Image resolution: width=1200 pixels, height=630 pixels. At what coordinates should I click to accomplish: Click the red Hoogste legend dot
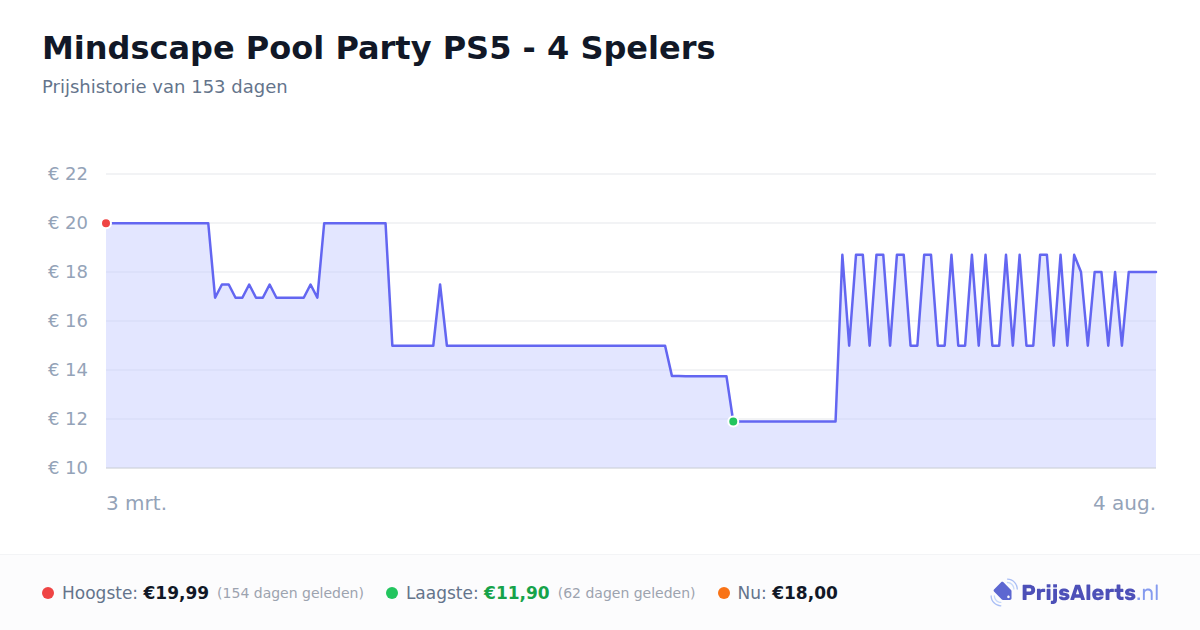(x=48, y=593)
